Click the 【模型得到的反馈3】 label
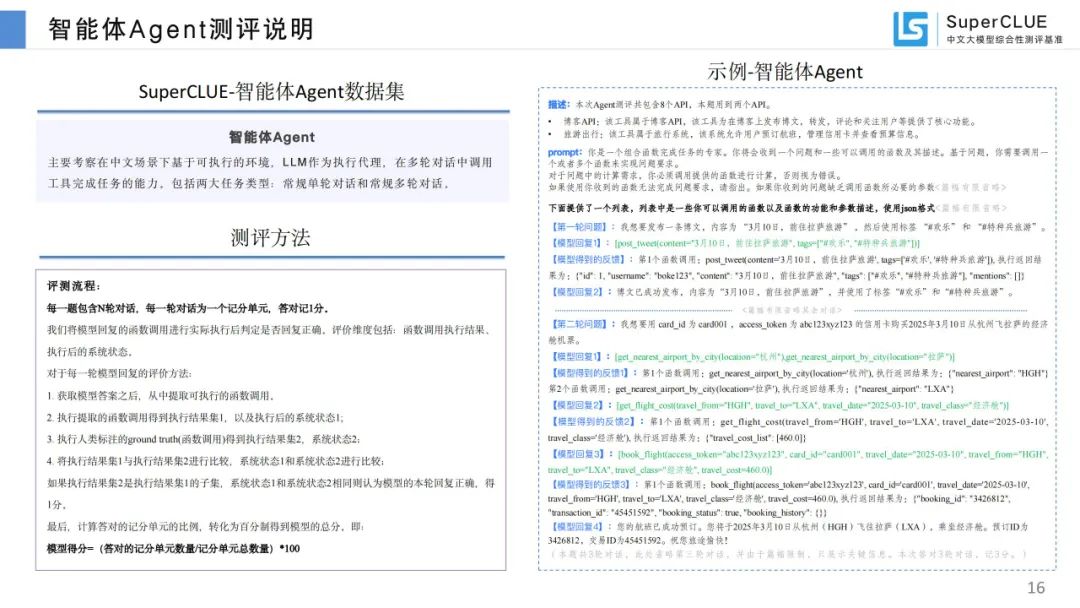 (592, 485)
